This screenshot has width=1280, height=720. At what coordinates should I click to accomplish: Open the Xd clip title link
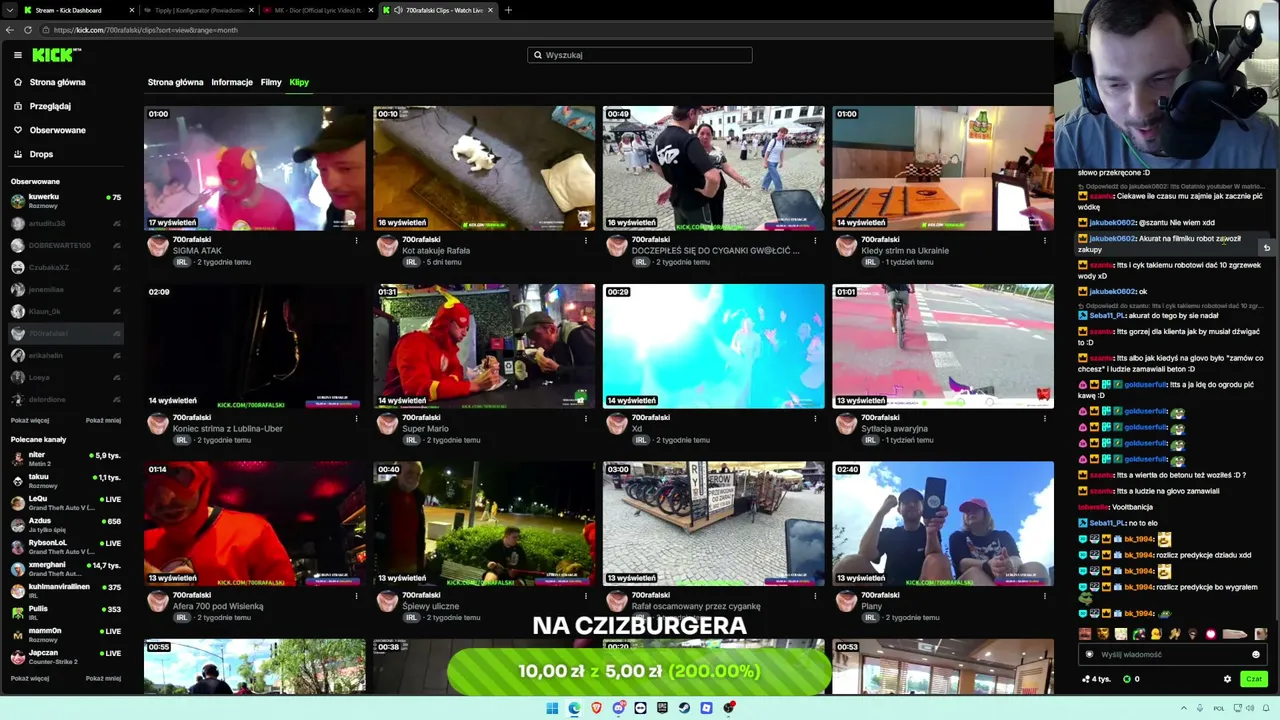tap(637, 428)
